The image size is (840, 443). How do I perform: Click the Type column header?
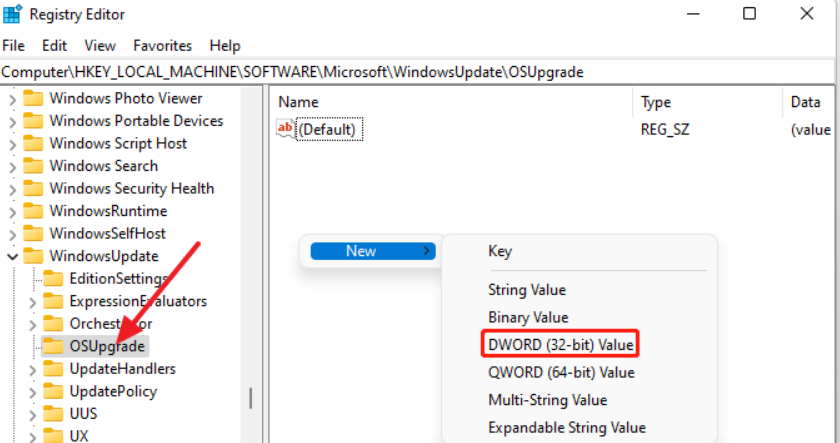click(656, 102)
